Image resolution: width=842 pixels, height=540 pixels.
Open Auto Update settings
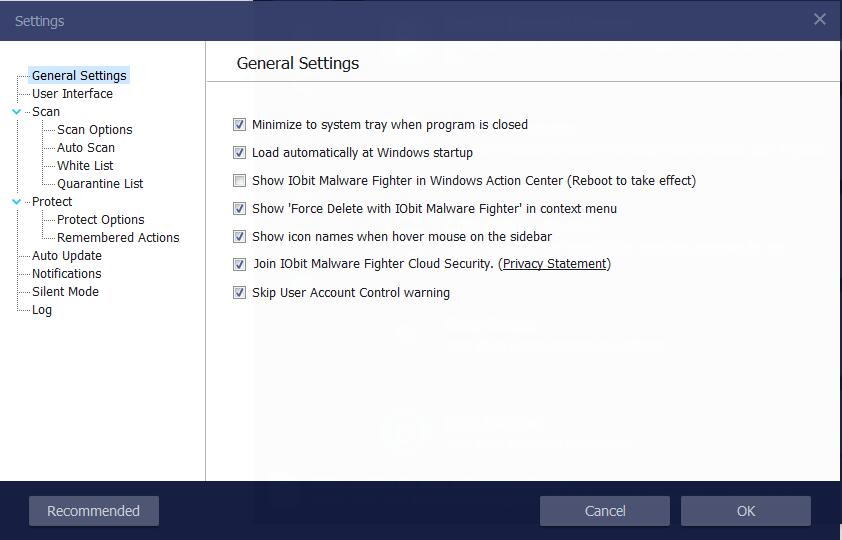coord(67,256)
